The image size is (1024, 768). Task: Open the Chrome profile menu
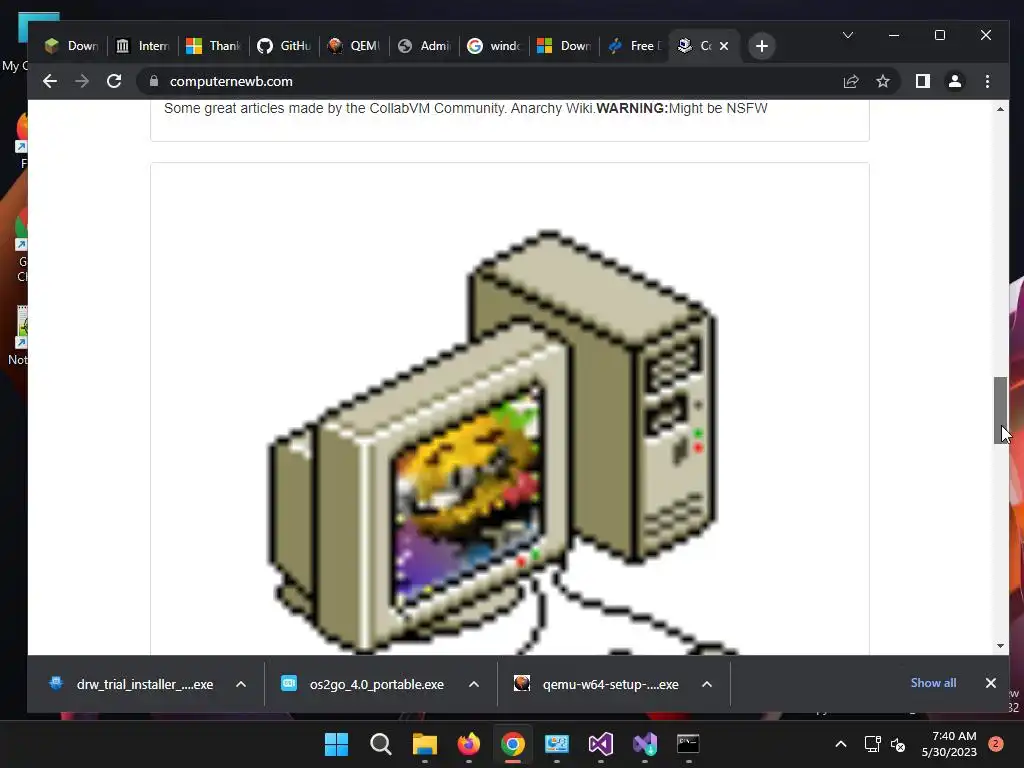click(955, 81)
